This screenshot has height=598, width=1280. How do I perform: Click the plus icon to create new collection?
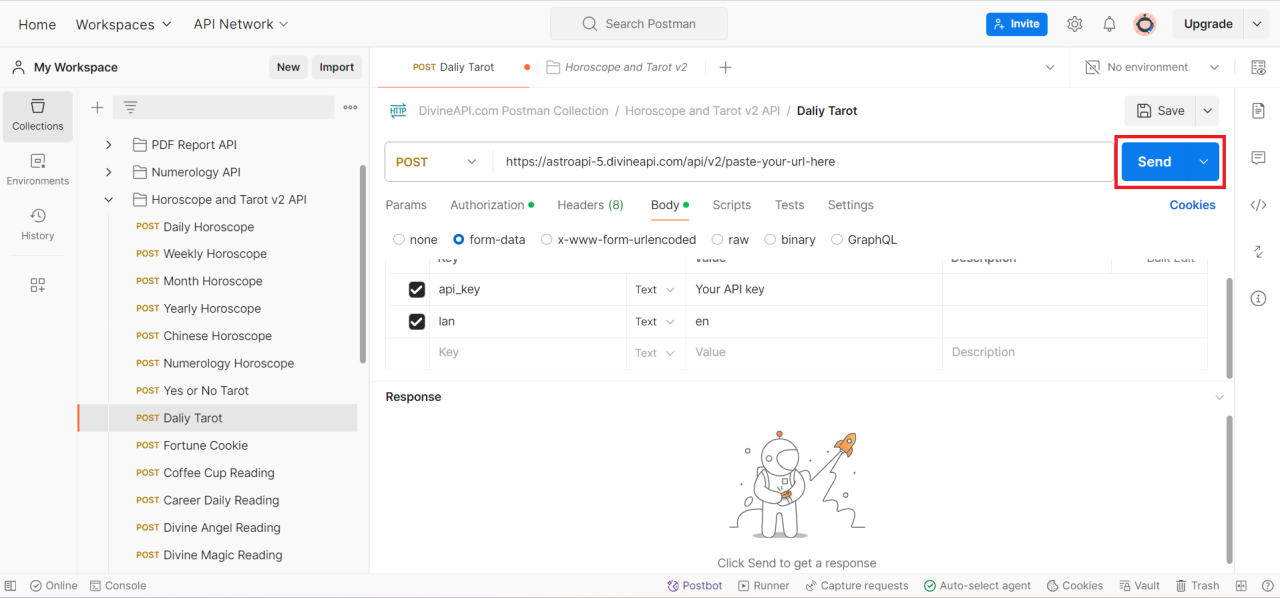pyautogui.click(x=97, y=108)
